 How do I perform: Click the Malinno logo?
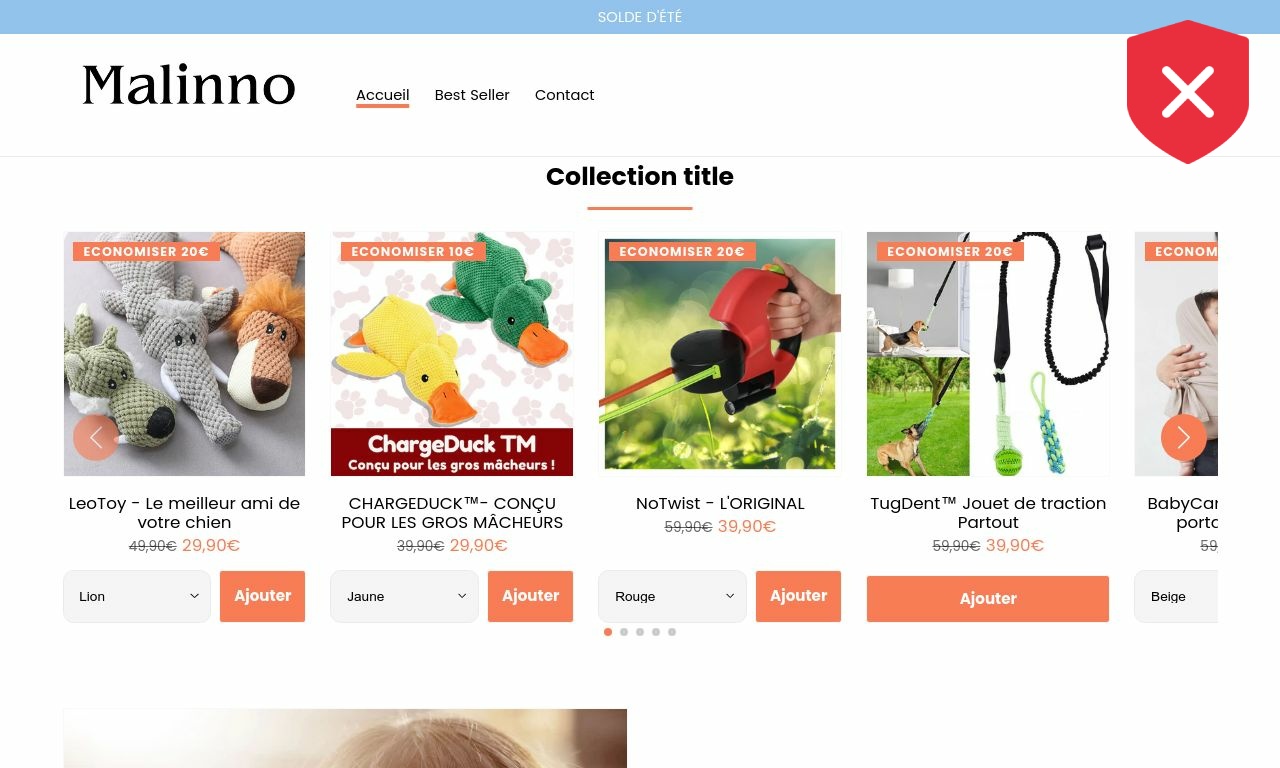pyautogui.click(x=189, y=85)
